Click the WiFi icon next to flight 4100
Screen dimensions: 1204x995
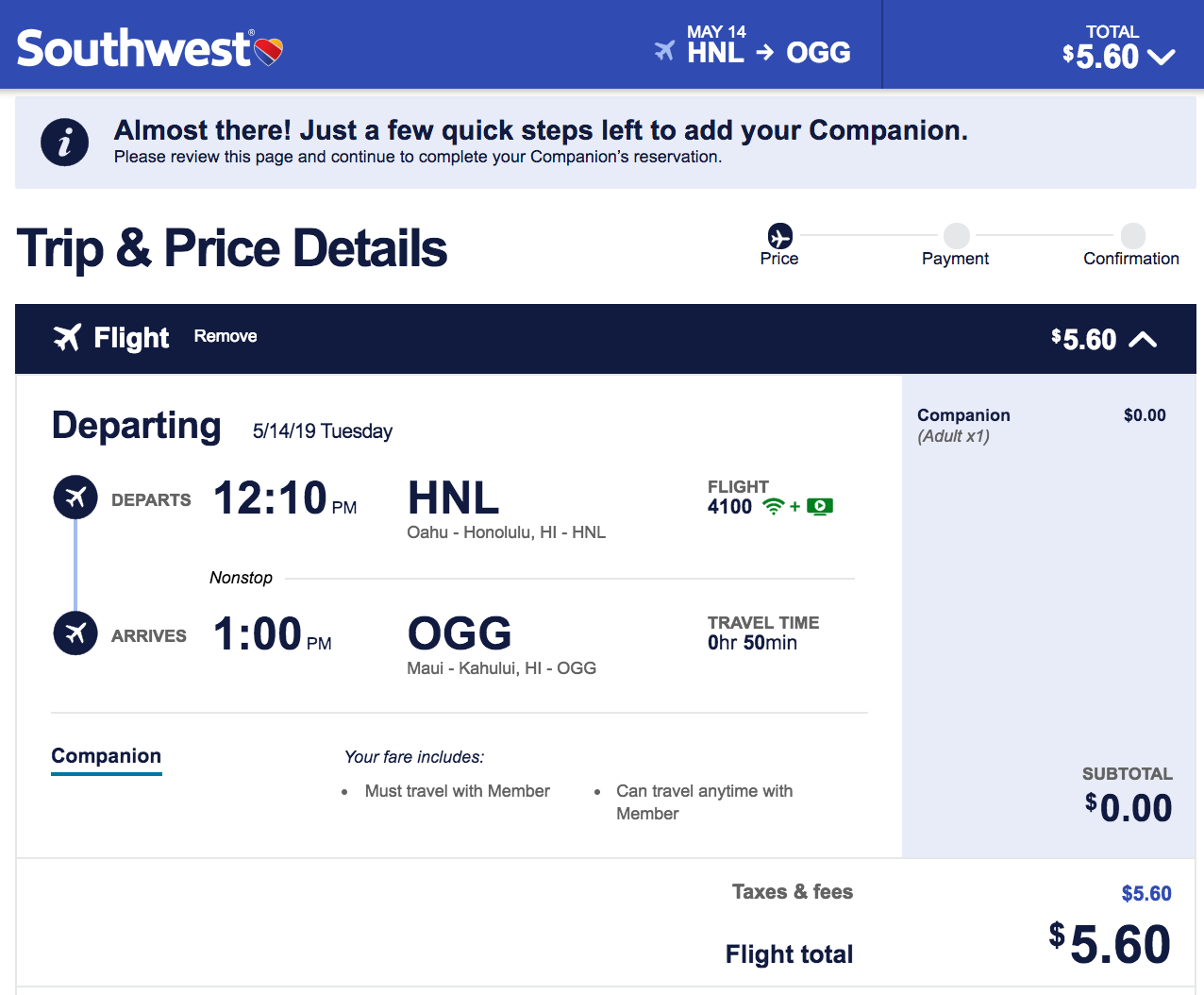click(x=774, y=507)
